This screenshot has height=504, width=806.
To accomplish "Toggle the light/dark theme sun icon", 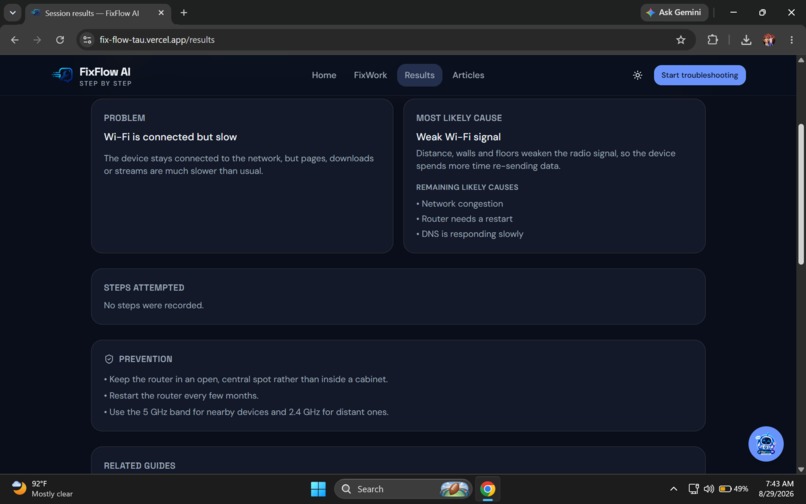I will click(637, 75).
